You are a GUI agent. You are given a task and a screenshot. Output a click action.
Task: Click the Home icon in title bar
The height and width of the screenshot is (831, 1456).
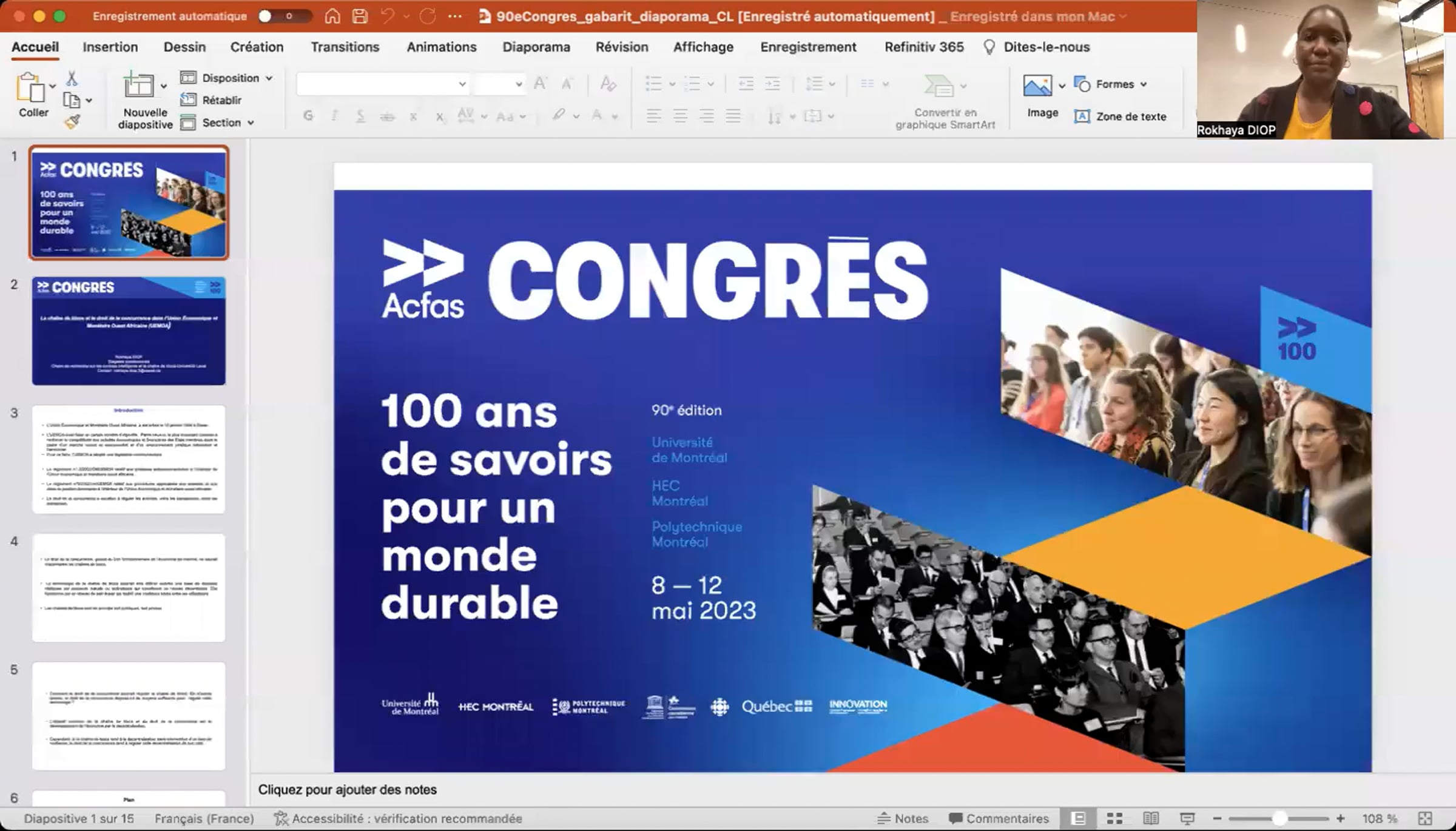point(332,16)
